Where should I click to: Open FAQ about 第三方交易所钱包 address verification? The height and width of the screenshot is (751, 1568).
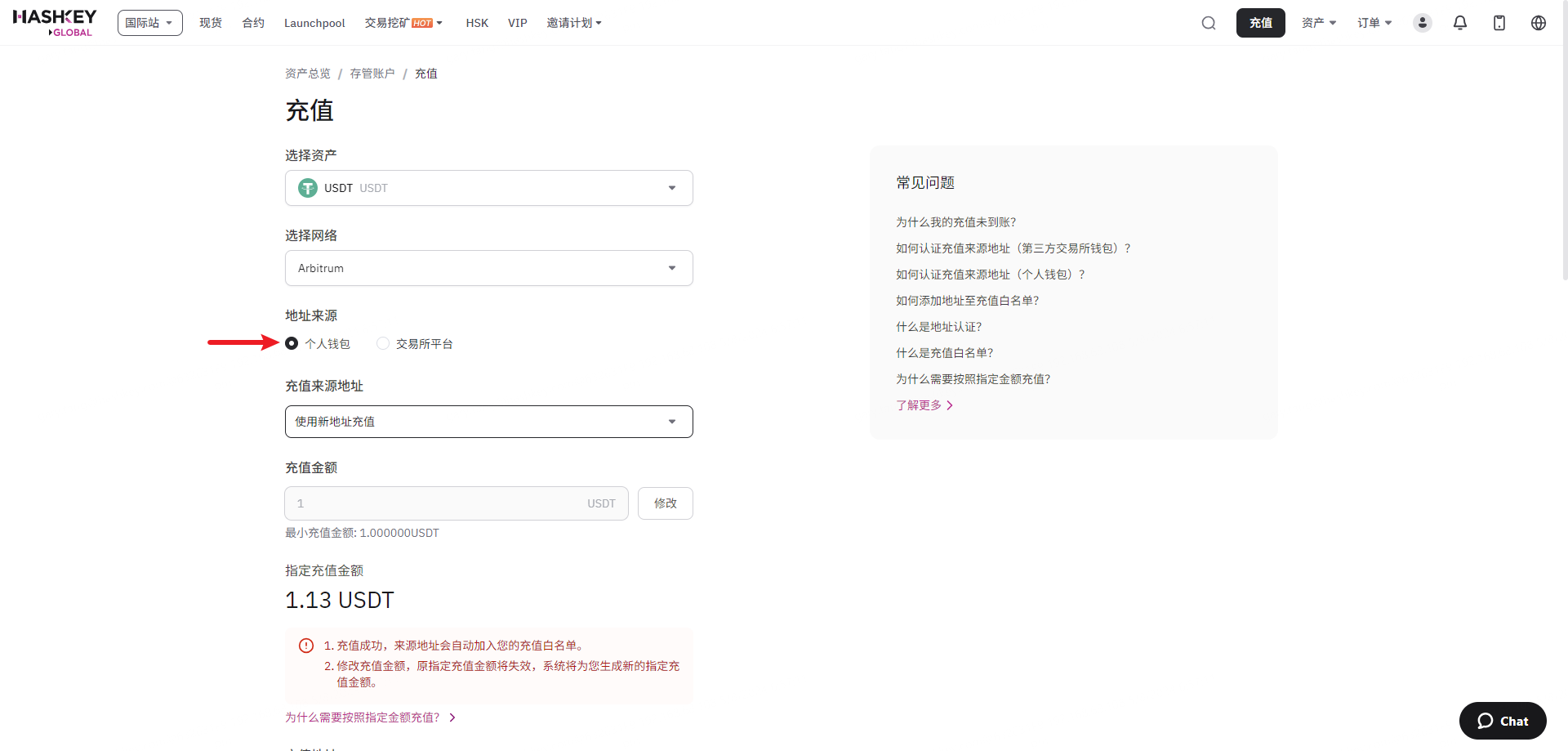coord(1013,248)
